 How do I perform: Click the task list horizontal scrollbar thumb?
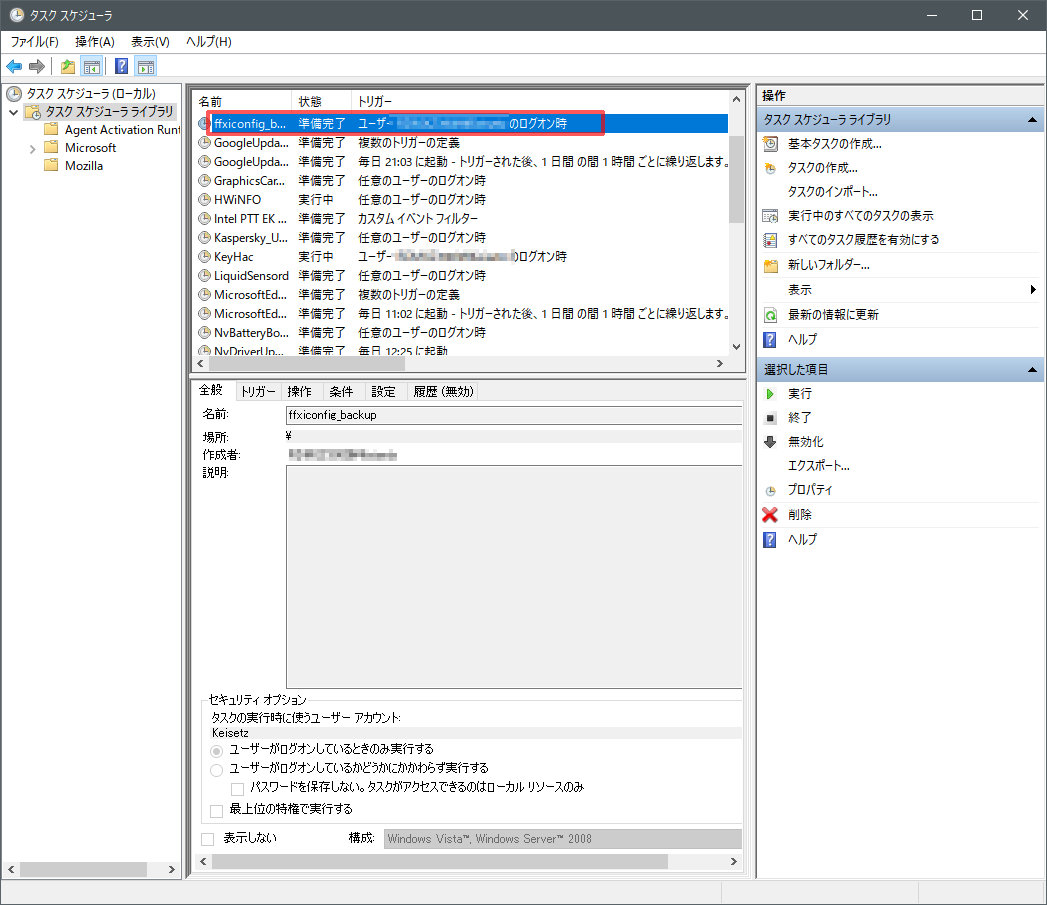click(307, 364)
